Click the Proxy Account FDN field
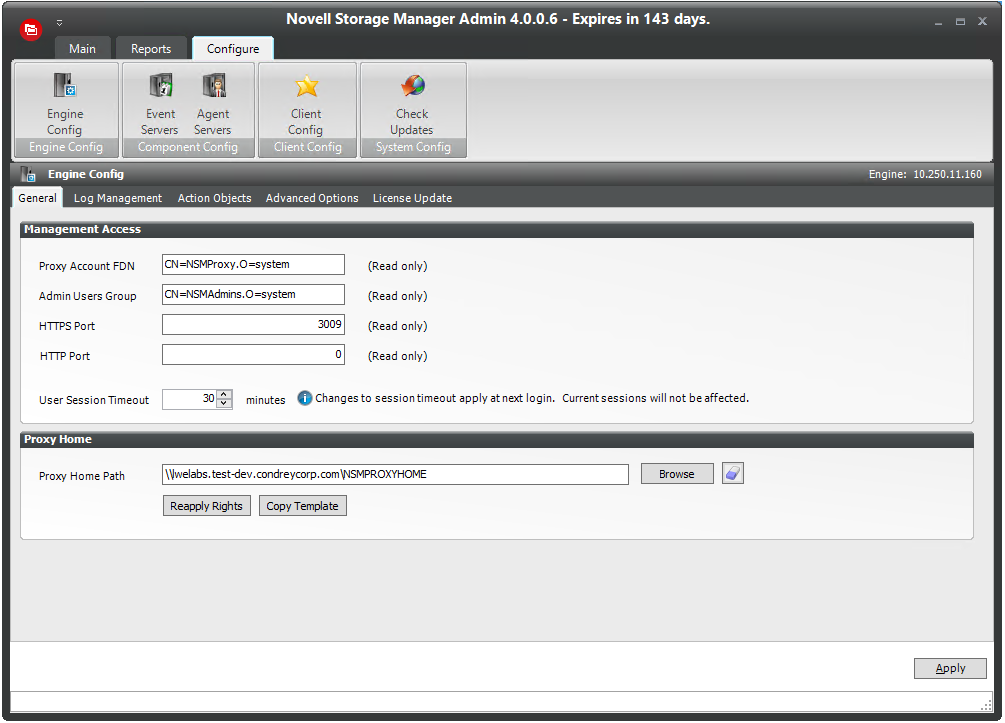This screenshot has height=723, width=1005. tap(253, 265)
